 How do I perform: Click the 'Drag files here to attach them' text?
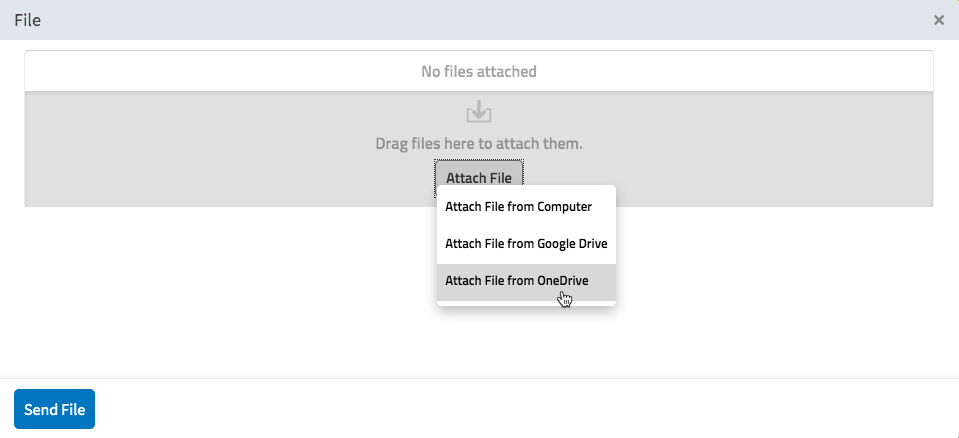479,144
